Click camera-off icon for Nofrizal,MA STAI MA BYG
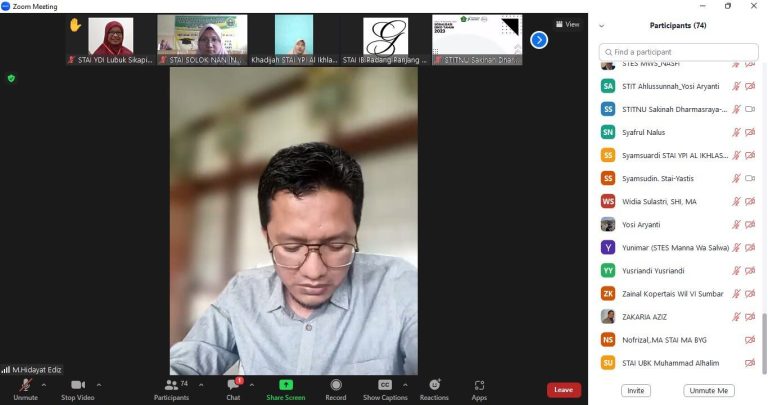 click(750, 340)
